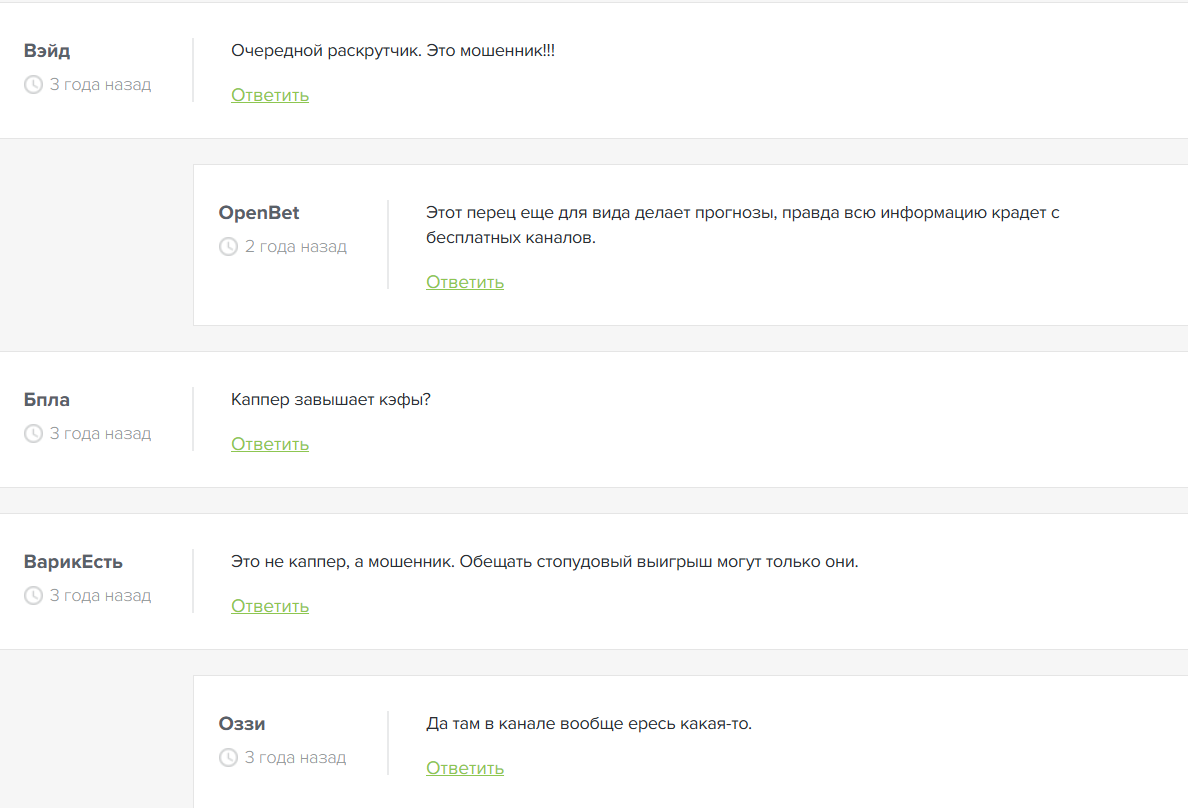Click the username ВарикЕсть
Screen dimensions: 1188x808
point(73,562)
